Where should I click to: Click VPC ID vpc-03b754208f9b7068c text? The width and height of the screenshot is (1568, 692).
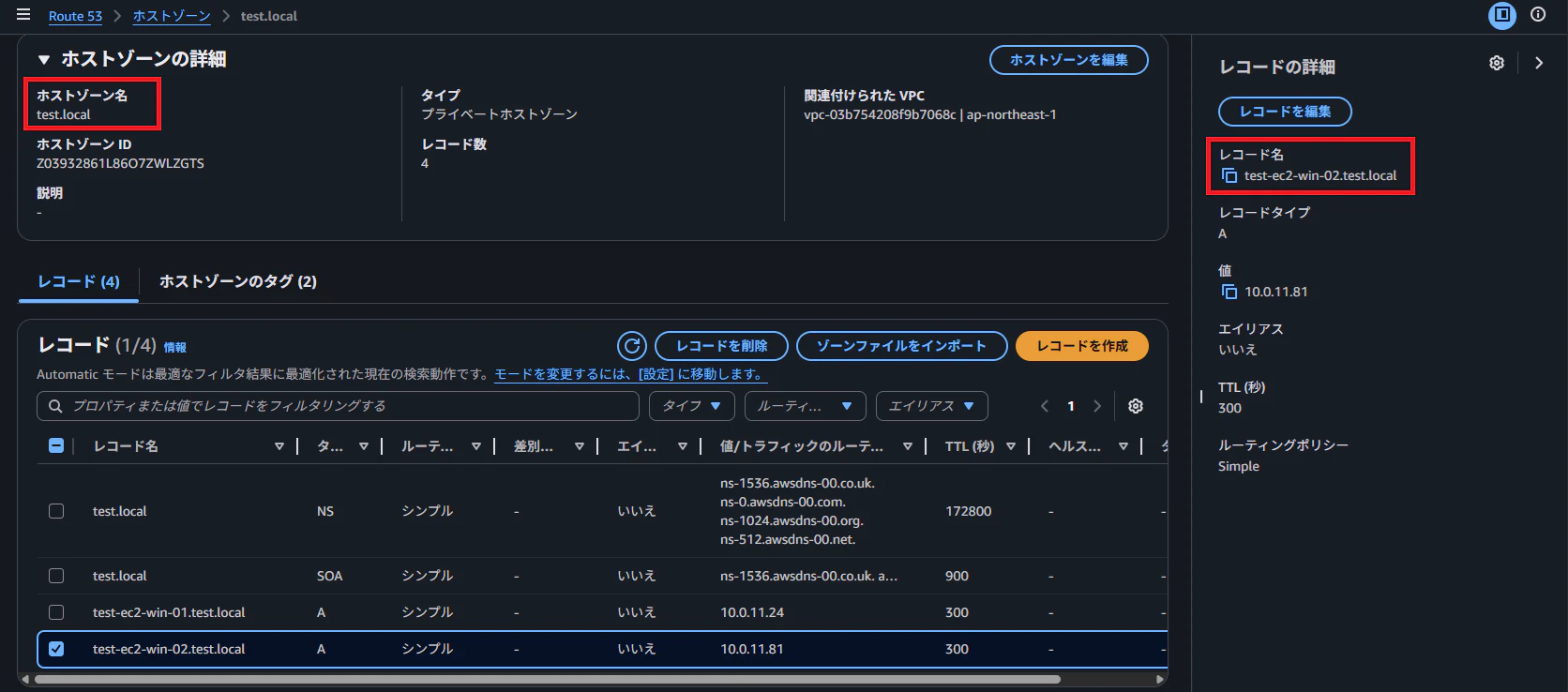click(x=880, y=114)
